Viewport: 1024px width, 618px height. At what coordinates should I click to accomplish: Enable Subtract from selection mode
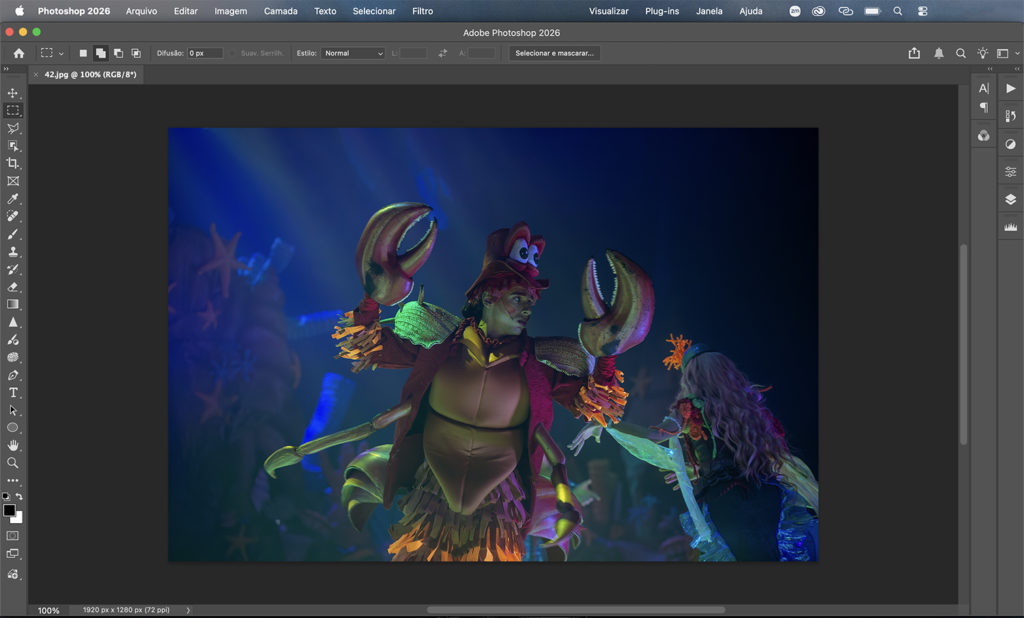click(x=118, y=53)
